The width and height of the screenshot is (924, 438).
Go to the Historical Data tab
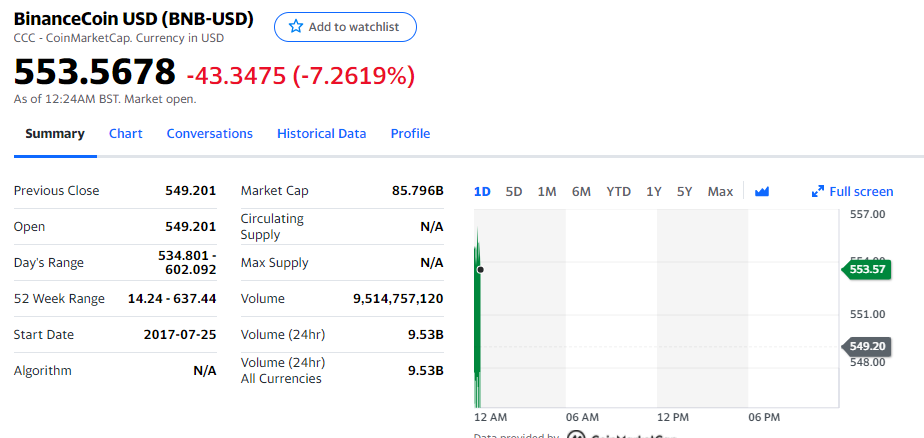click(x=322, y=134)
